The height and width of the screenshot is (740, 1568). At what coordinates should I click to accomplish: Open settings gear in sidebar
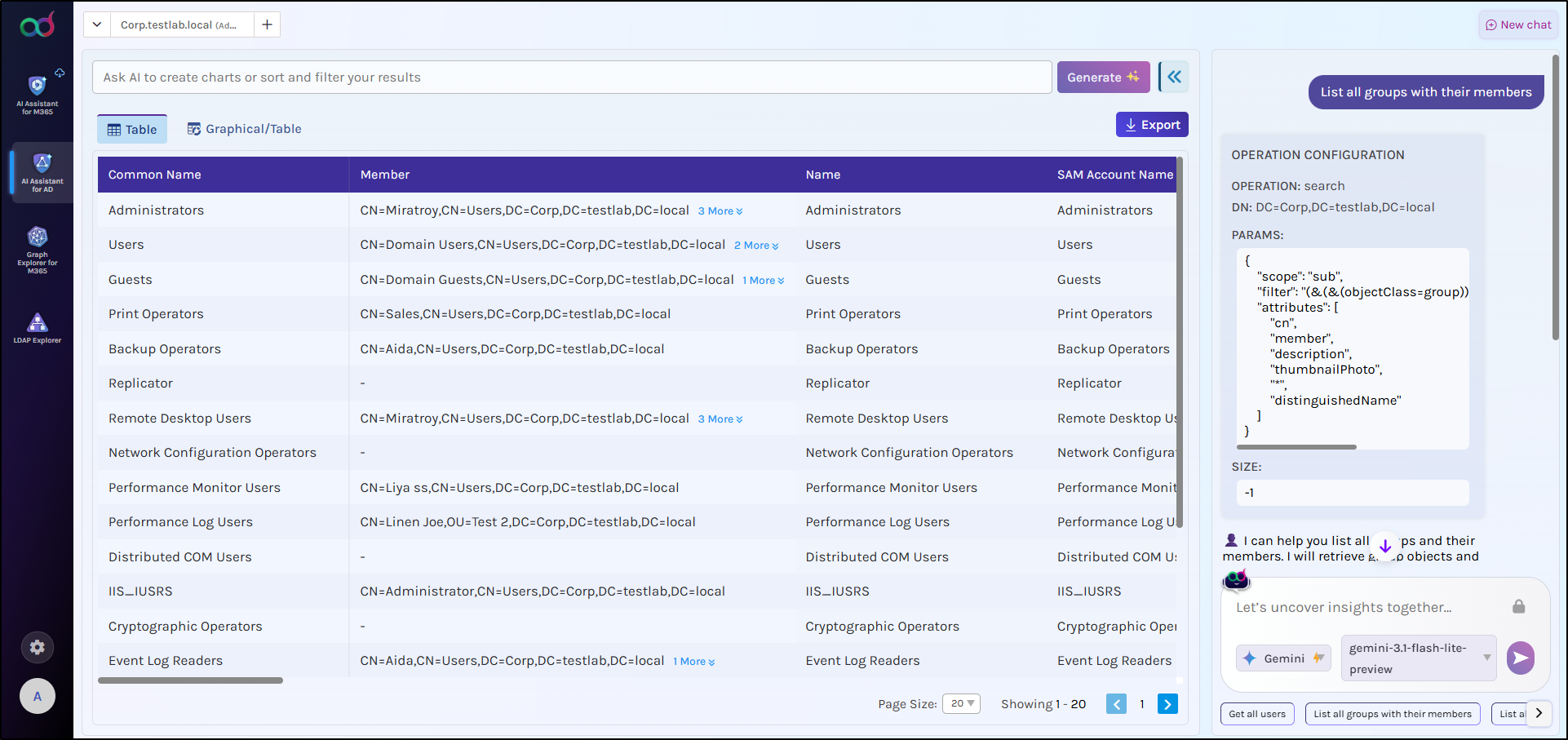pos(38,648)
